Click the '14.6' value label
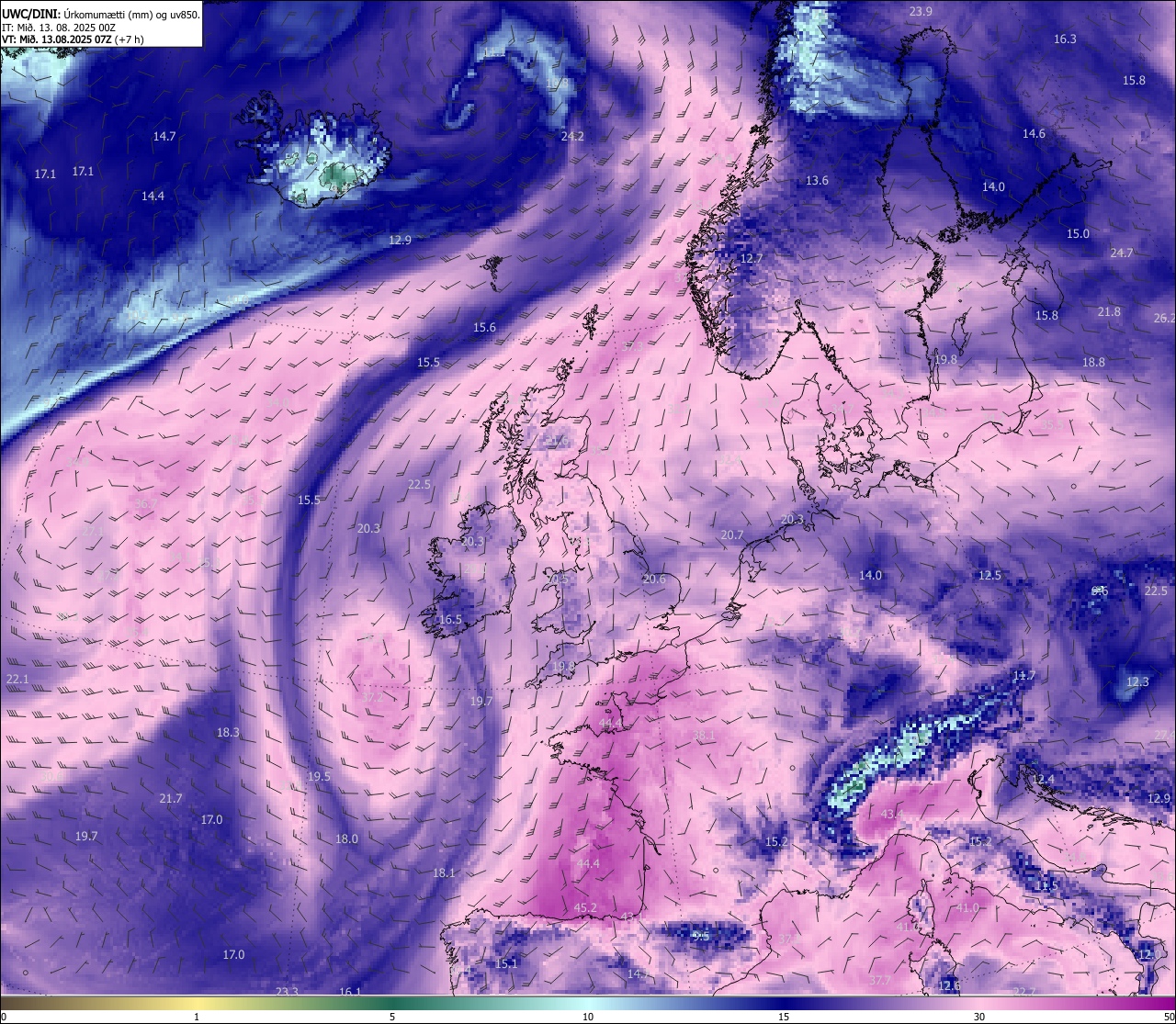 tap(1034, 133)
